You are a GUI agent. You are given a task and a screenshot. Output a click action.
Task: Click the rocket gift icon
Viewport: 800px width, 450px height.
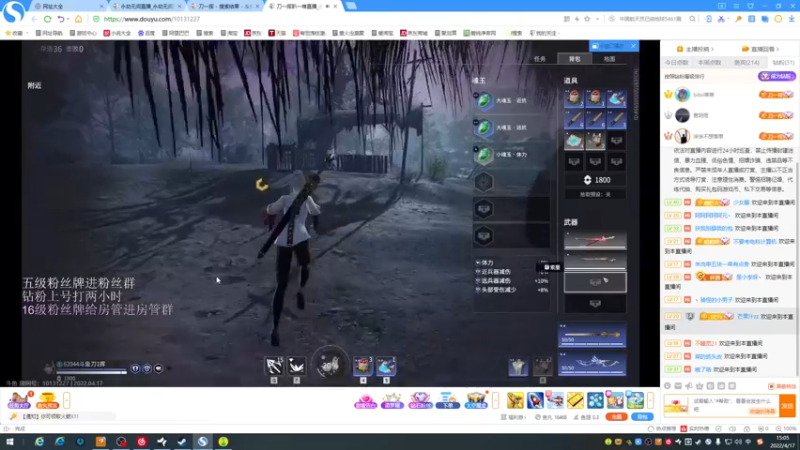535,401
